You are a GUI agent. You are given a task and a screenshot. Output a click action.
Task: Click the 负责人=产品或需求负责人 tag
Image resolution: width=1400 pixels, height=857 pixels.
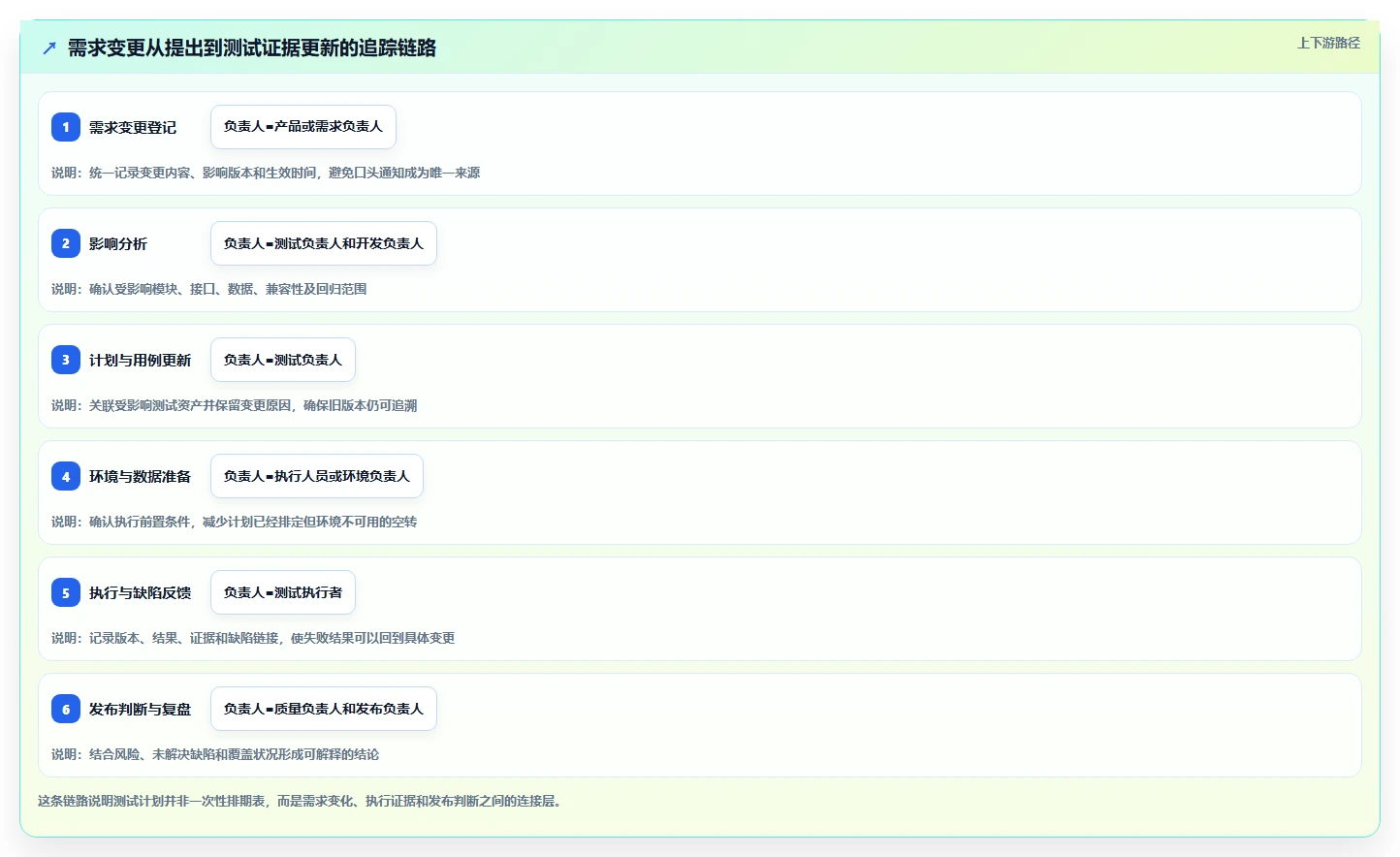(303, 127)
